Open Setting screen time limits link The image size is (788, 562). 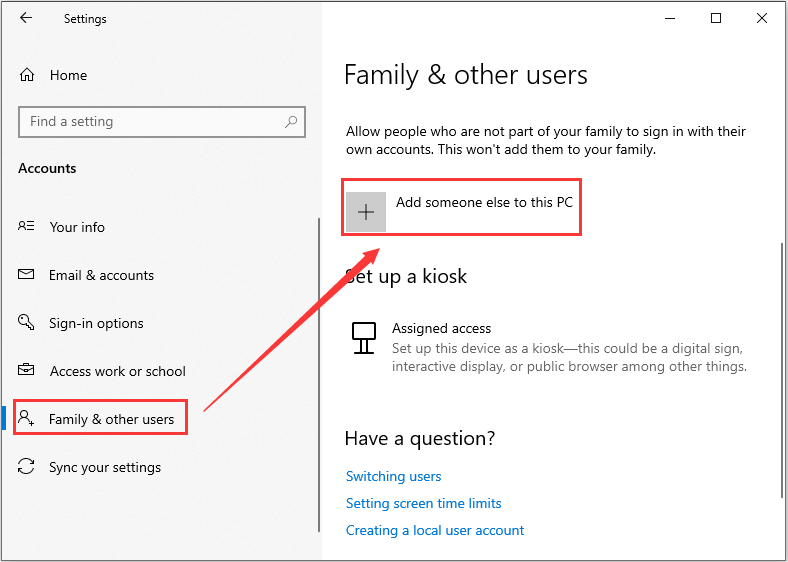click(423, 503)
